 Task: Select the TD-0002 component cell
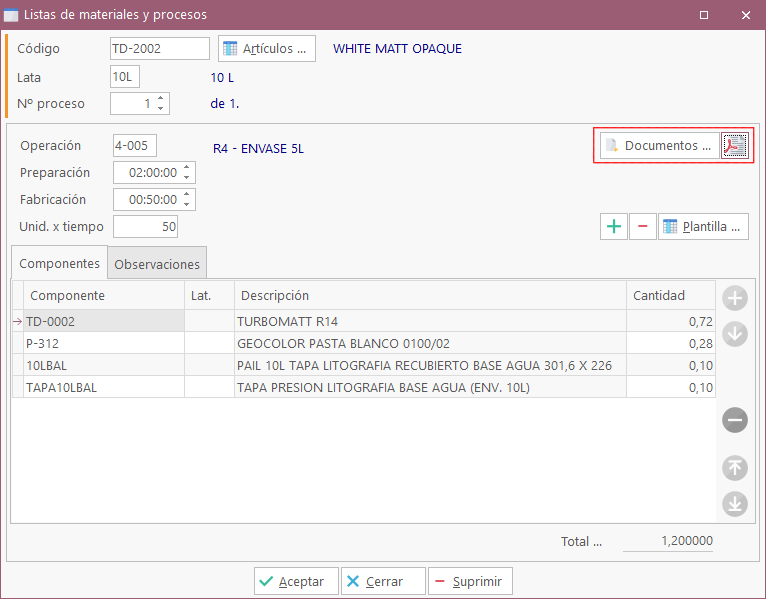[x=104, y=321]
